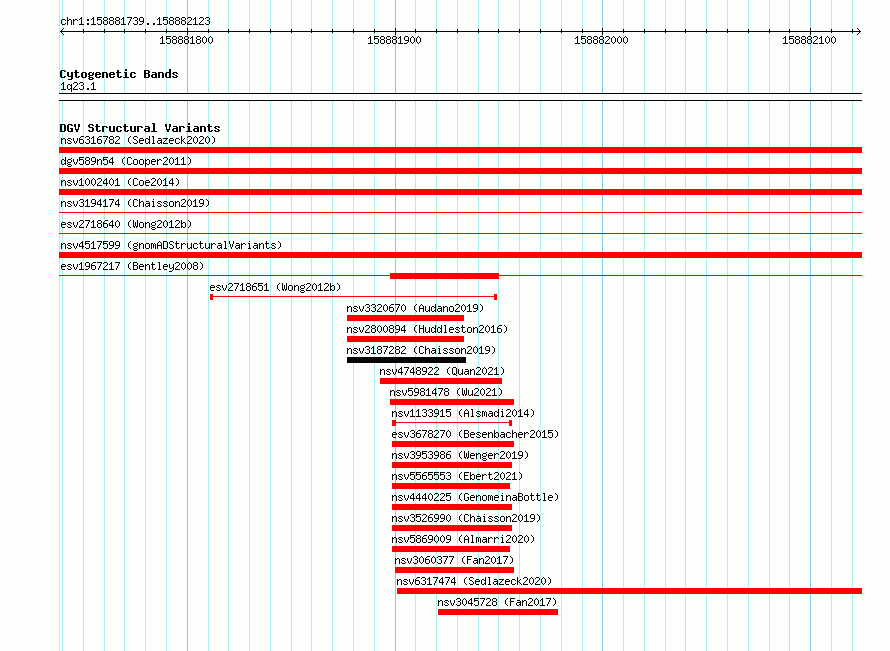
Task: Click the thin red line of nsv3194174
Action: (x=460, y=213)
